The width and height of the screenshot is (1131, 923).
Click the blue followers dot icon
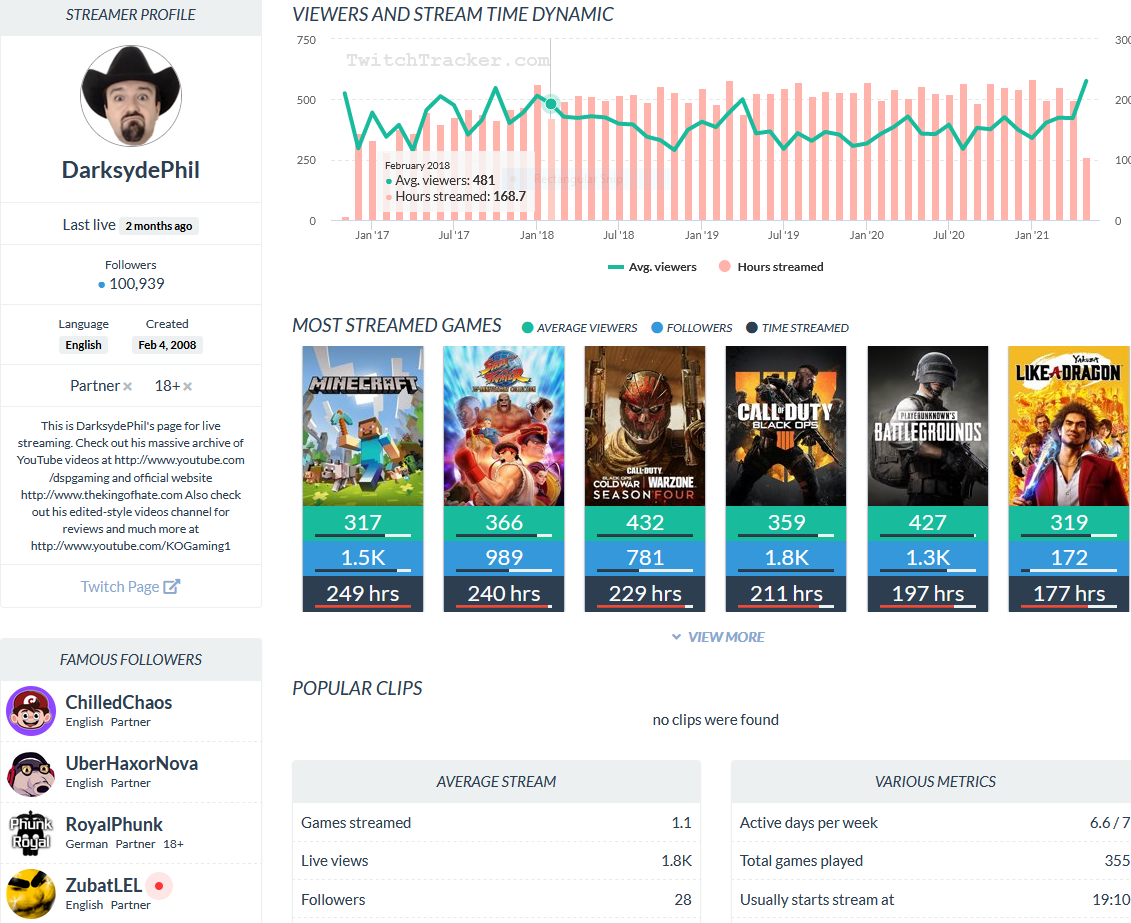102,285
